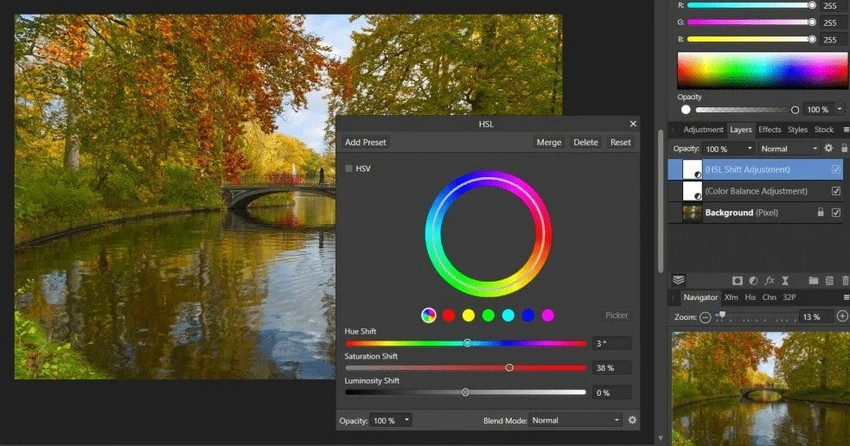The height and width of the screenshot is (446, 850).
Task: Click the Luminosity Shift value field
Action: 611,392
